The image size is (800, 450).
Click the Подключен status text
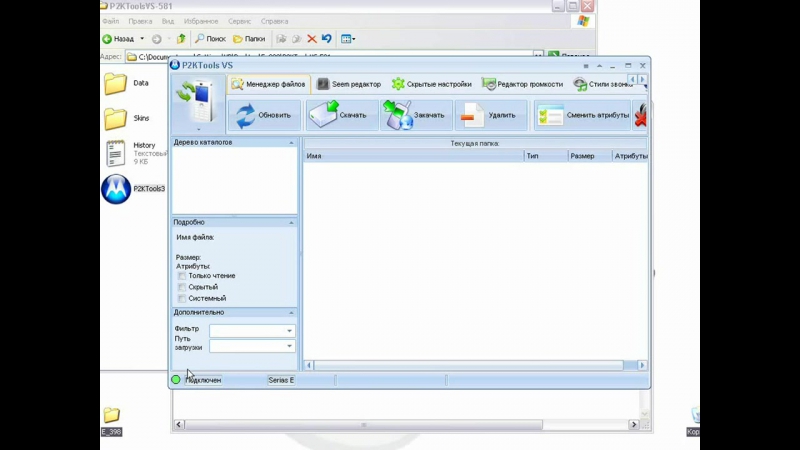coord(203,380)
